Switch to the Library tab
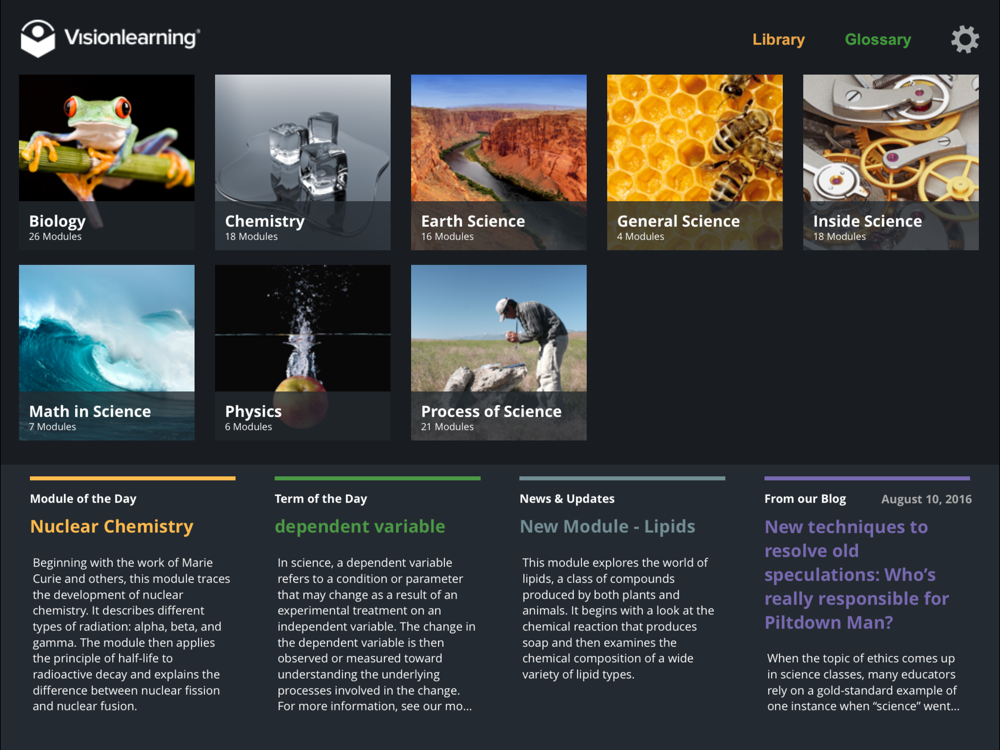Image resolution: width=1000 pixels, height=750 pixels. coord(778,40)
